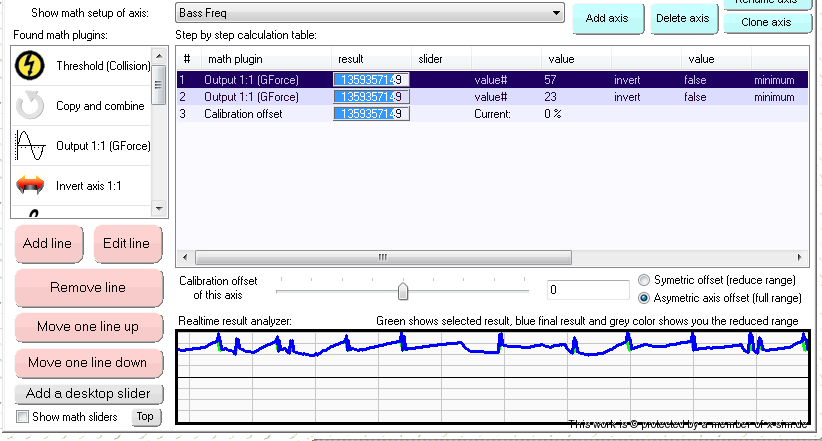822x441 pixels.
Task: Click the calibration offset slider handle
Action: 403,290
